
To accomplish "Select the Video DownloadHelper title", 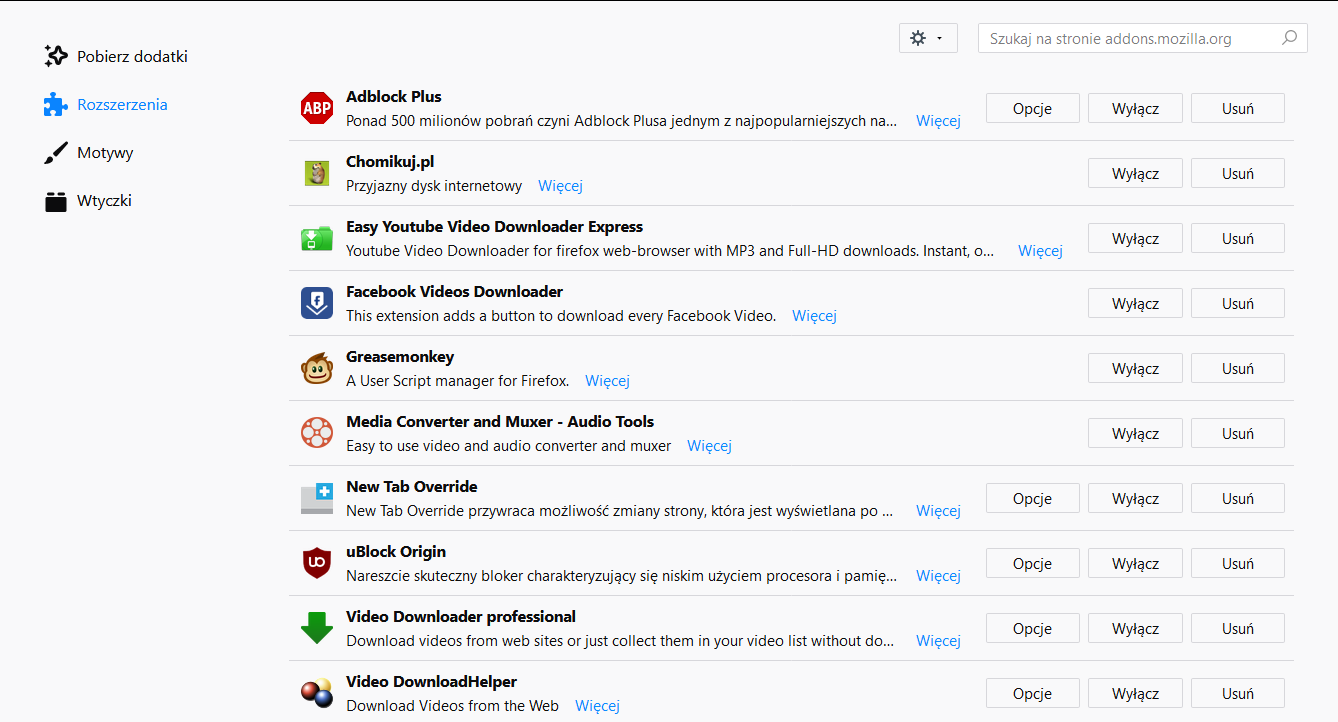I will [x=431, y=682].
